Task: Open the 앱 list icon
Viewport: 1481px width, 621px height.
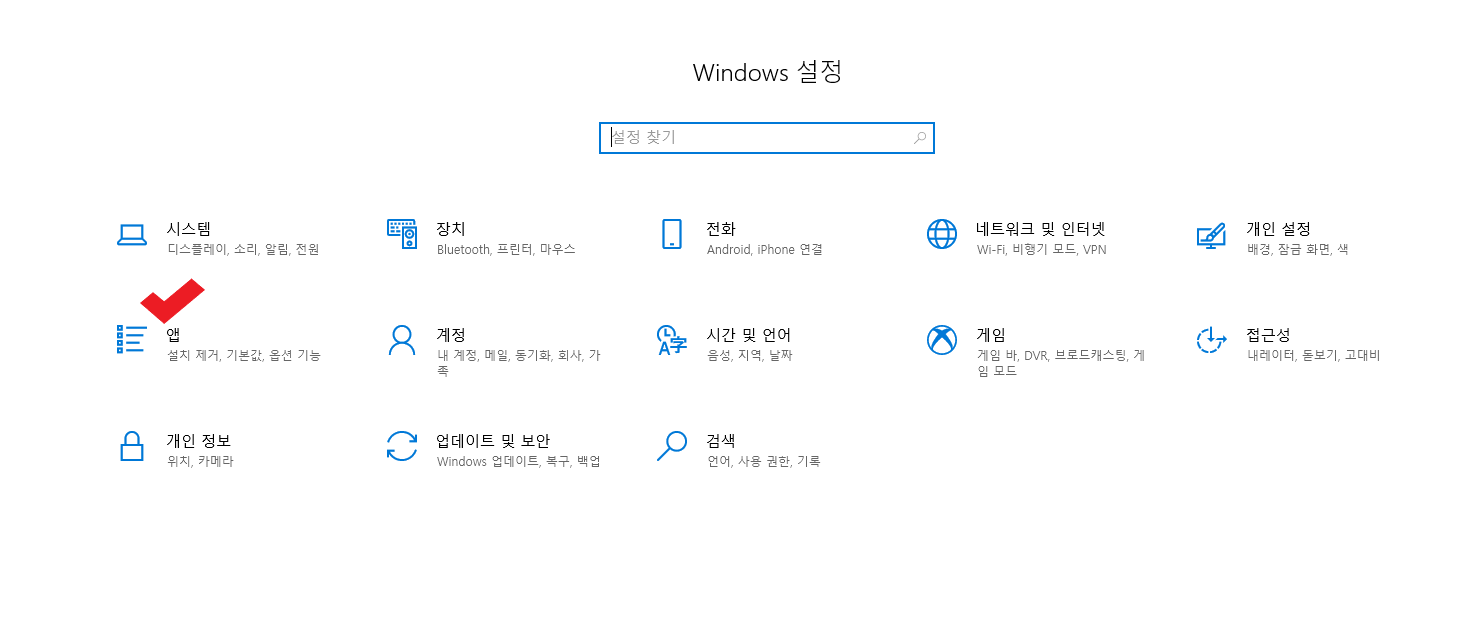Action: pyautogui.click(x=132, y=339)
